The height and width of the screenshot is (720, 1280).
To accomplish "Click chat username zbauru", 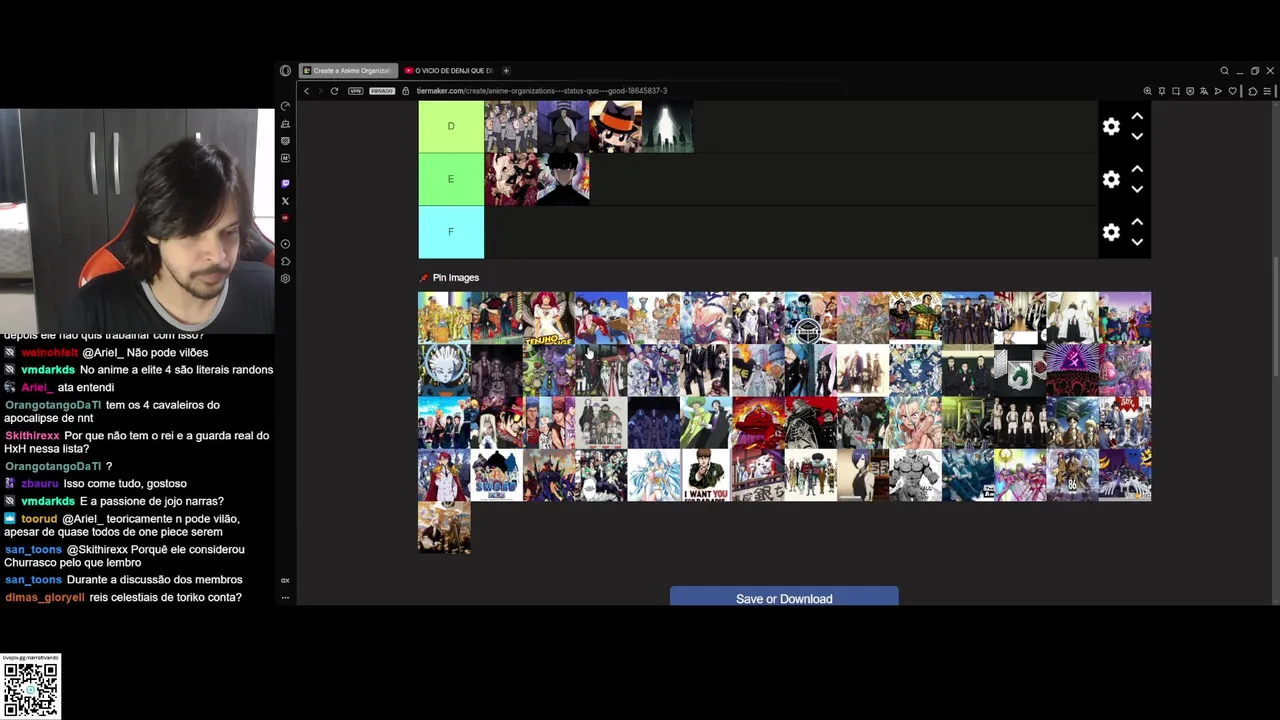I will [x=40, y=484].
